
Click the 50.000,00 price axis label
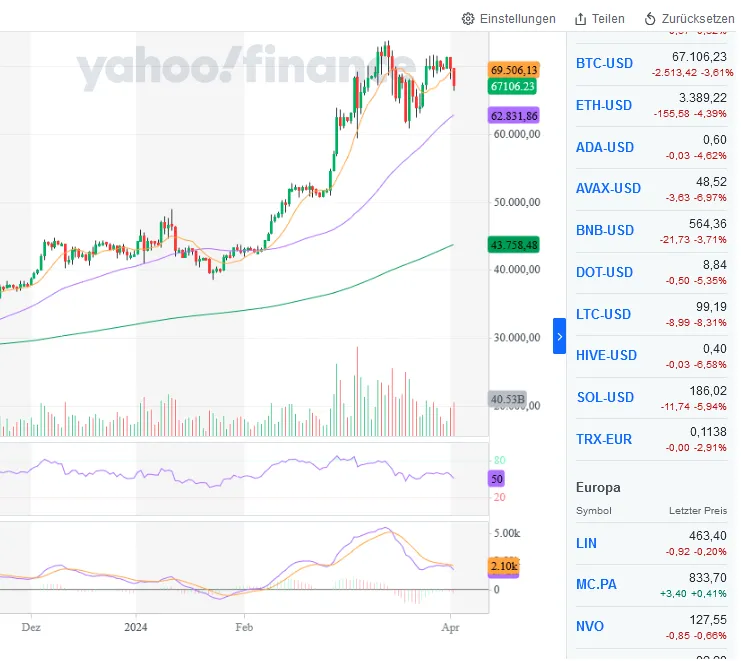[x=517, y=202]
